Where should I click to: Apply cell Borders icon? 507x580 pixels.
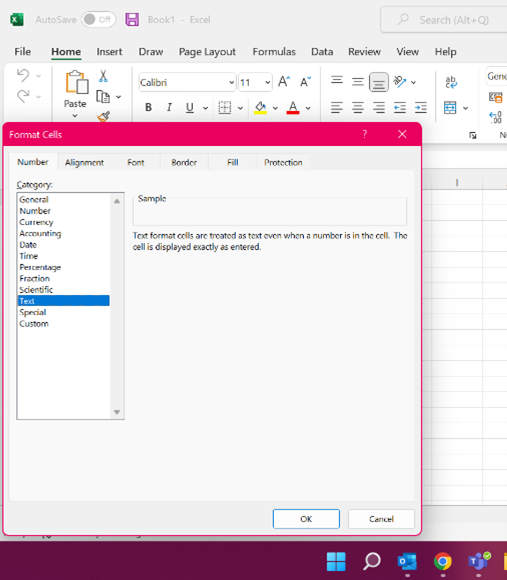(x=224, y=108)
